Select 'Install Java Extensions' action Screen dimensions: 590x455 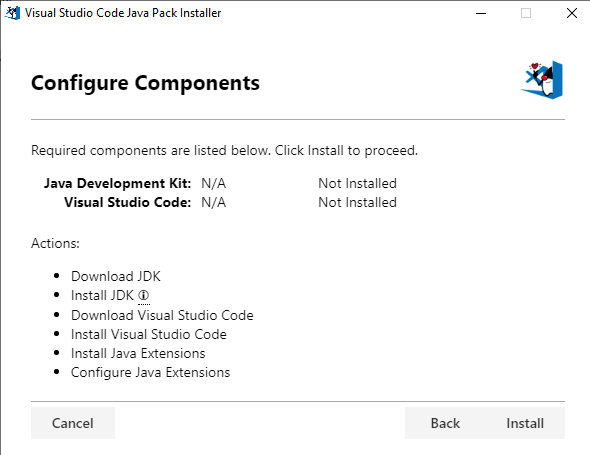click(138, 353)
